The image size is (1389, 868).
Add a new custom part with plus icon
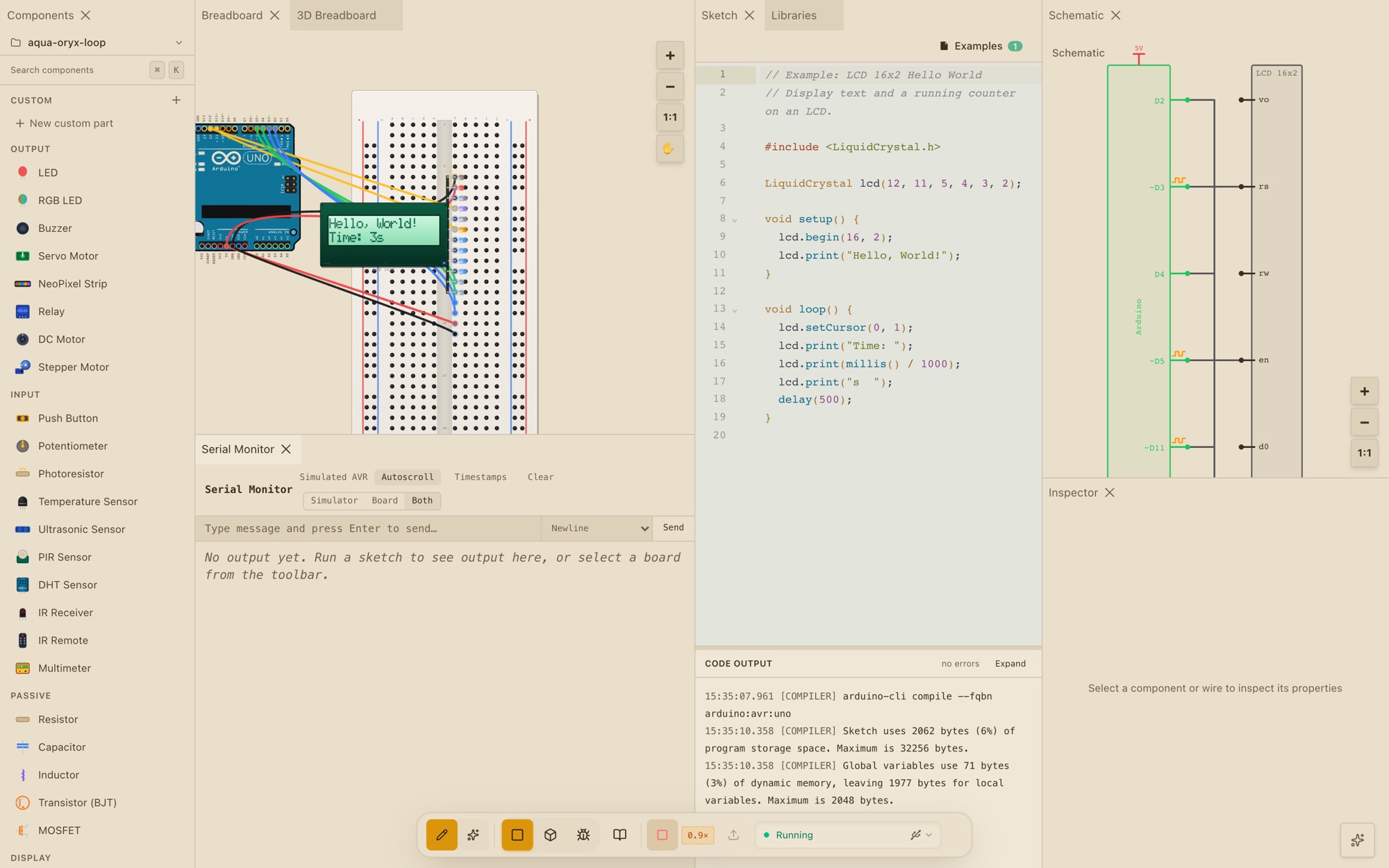point(176,100)
